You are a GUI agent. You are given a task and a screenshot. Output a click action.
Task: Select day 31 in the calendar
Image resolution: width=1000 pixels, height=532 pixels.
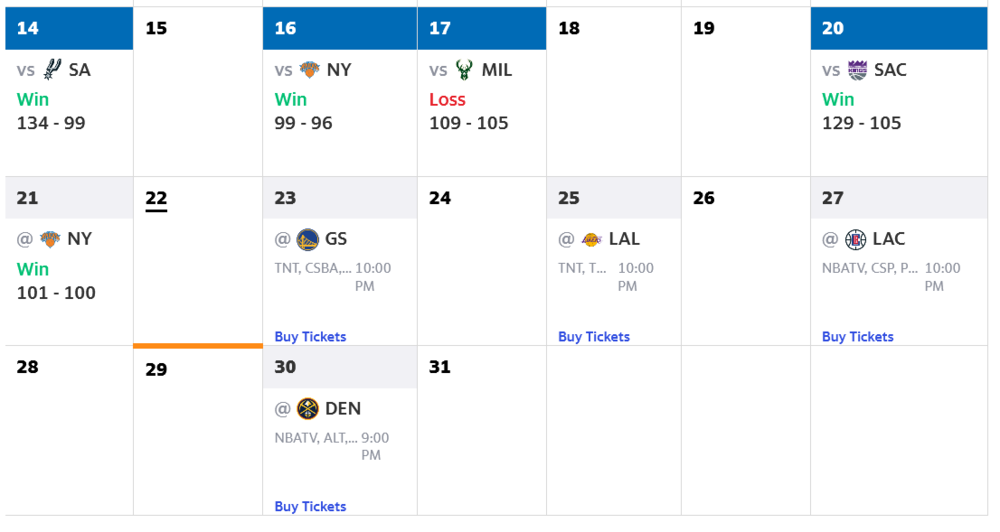tap(440, 367)
